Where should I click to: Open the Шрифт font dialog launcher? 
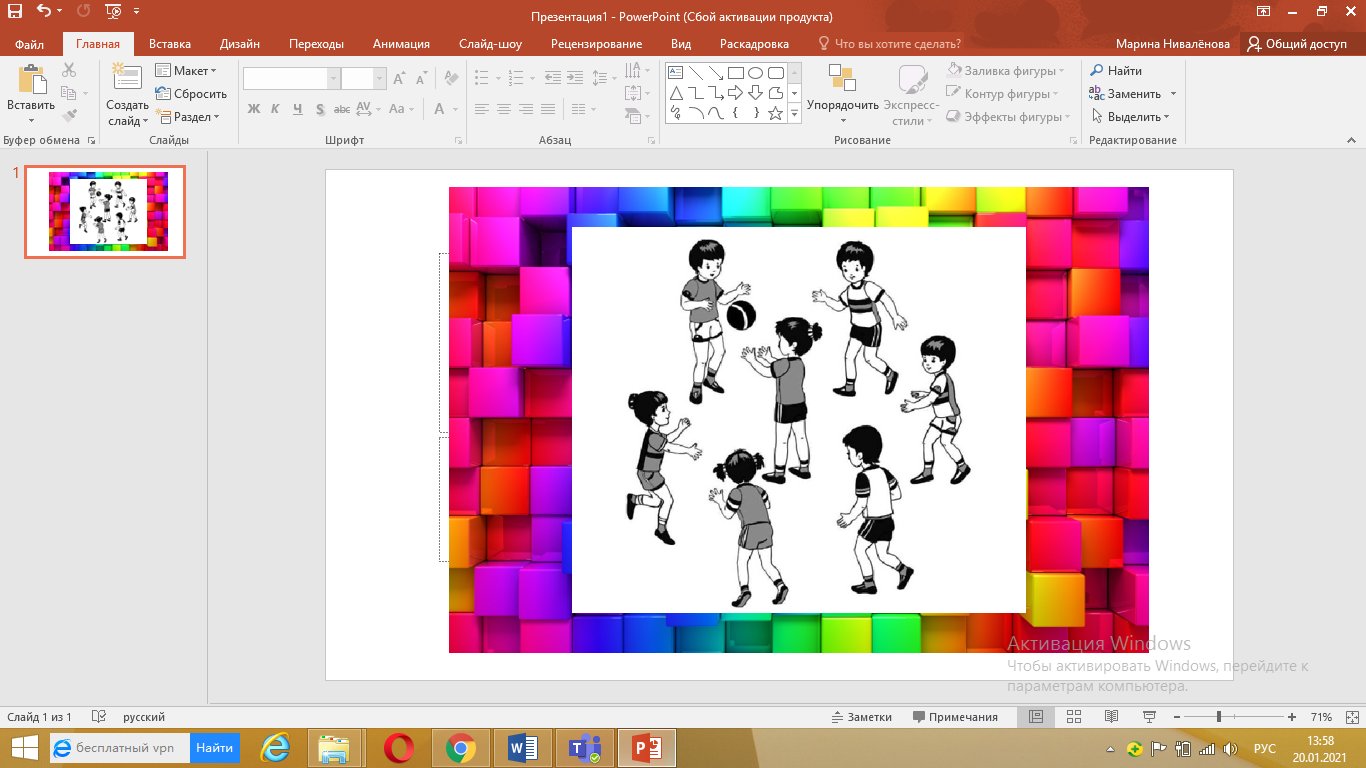(459, 141)
